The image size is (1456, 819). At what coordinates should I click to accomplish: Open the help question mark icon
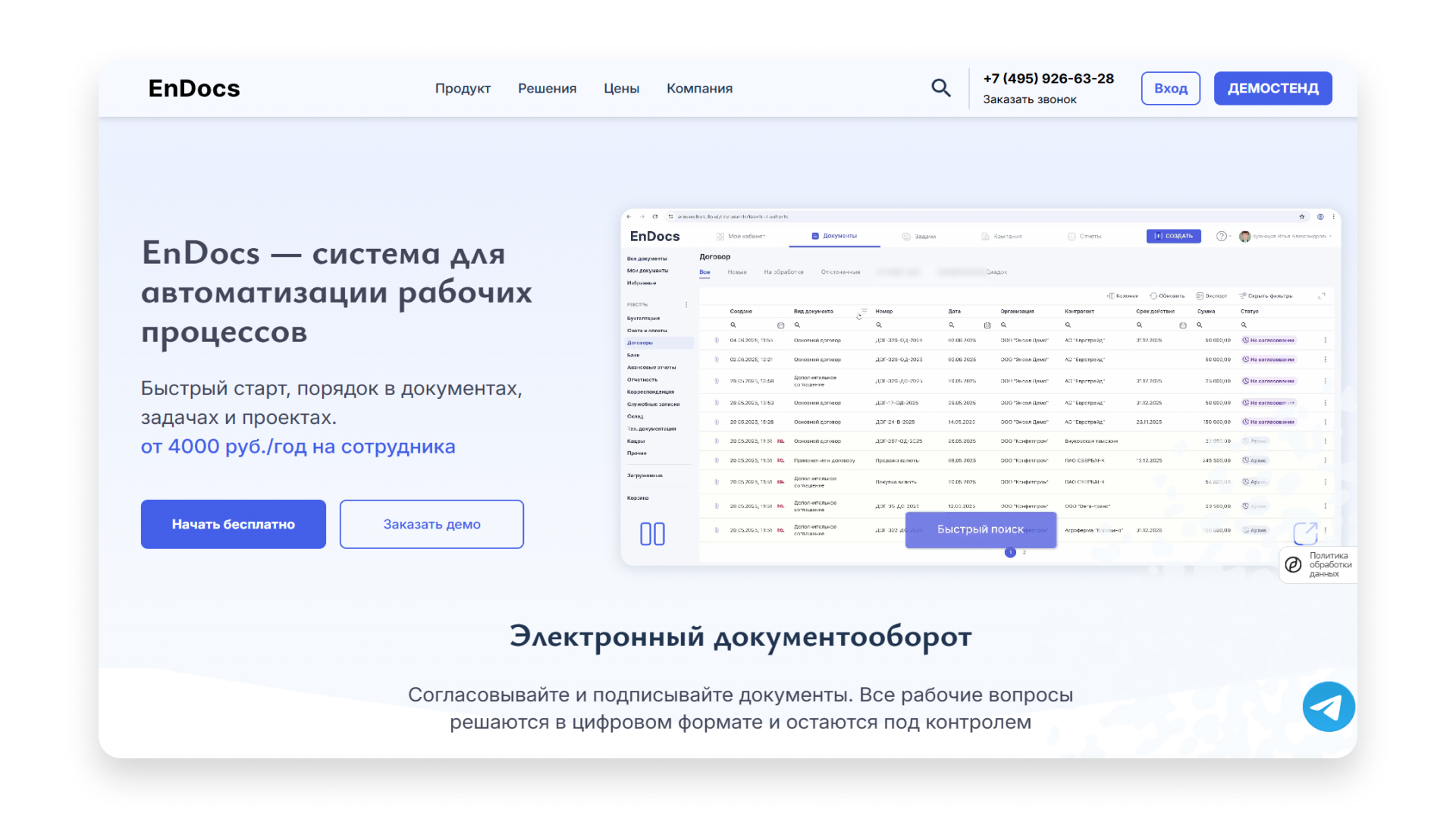pyautogui.click(x=1222, y=236)
